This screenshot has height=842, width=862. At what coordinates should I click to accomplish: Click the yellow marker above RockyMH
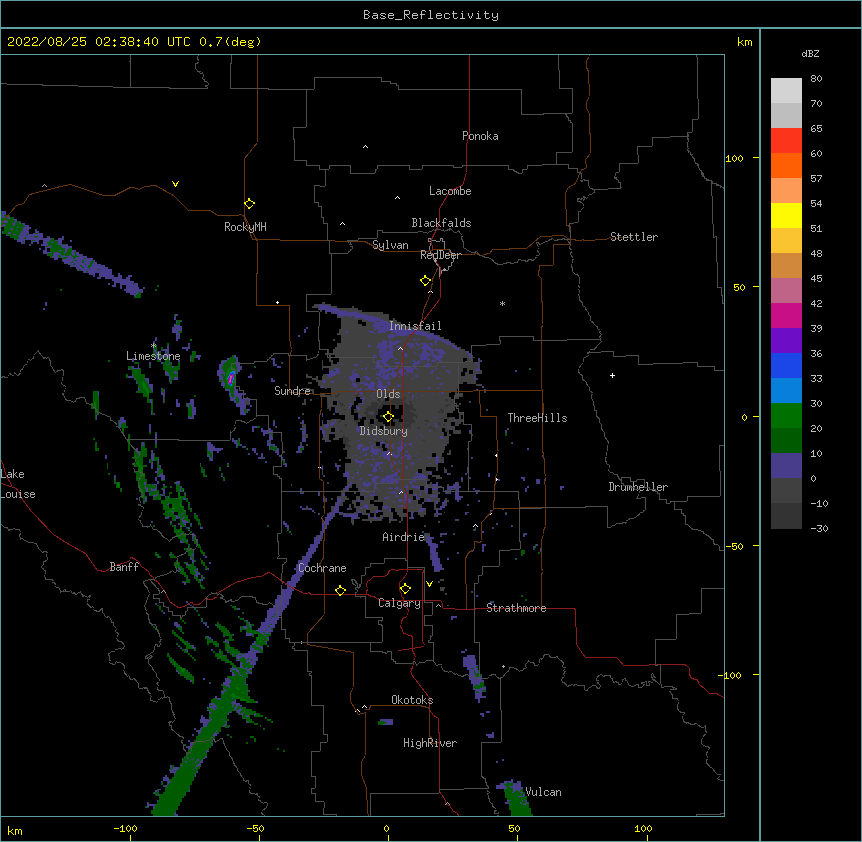(x=250, y=203)
